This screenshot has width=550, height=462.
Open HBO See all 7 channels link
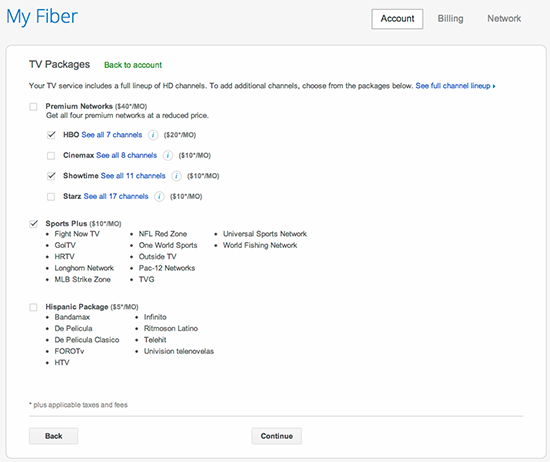[112, 135]
